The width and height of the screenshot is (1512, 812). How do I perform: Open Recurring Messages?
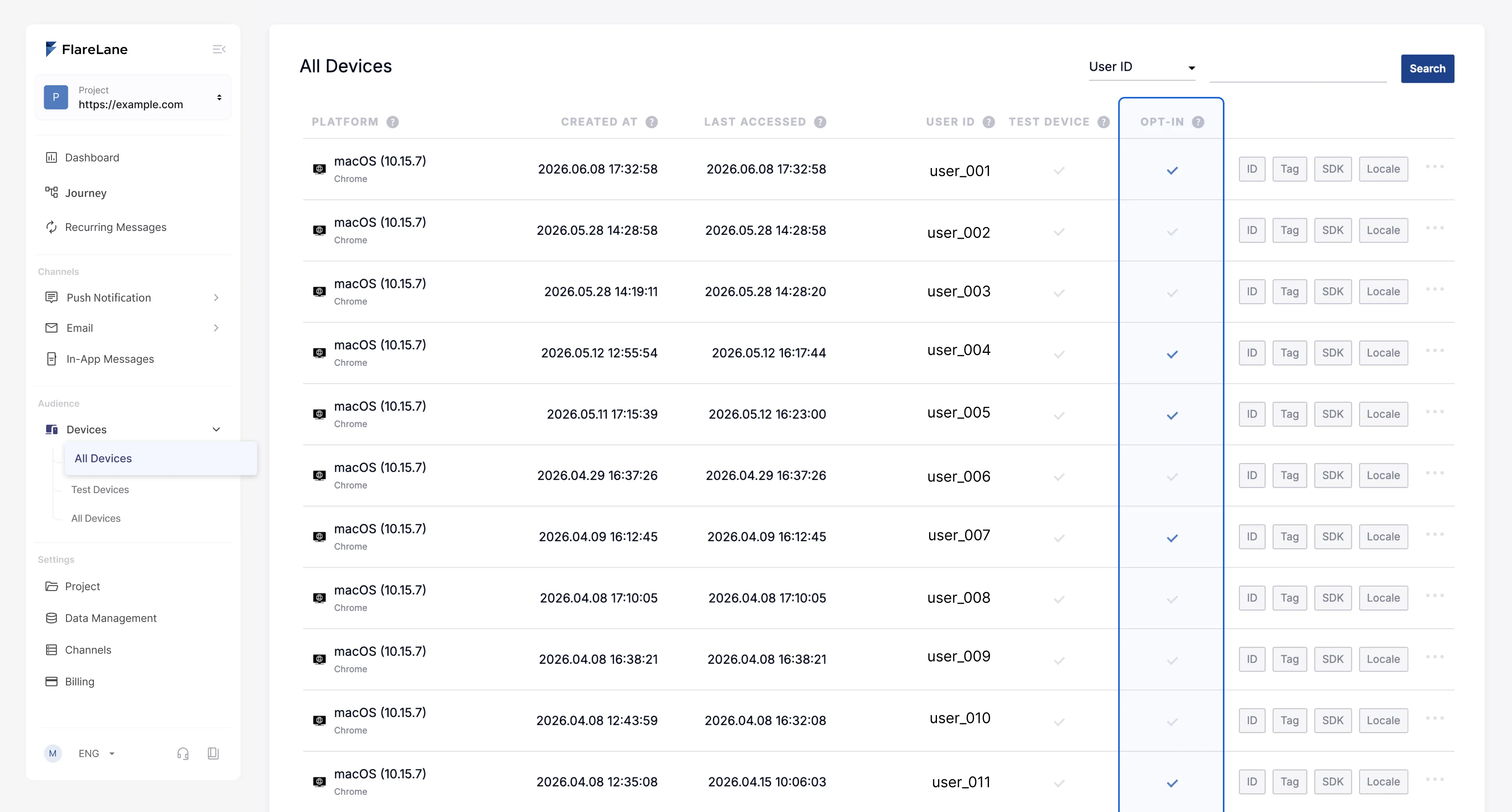116,227
